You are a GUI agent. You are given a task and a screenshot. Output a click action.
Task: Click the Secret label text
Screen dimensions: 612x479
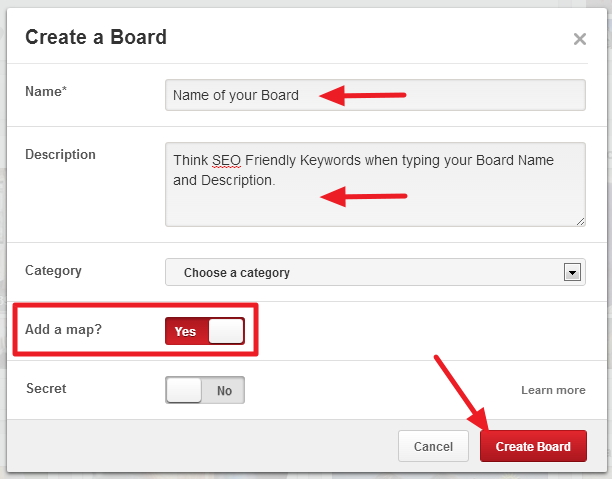pos(46,388)
